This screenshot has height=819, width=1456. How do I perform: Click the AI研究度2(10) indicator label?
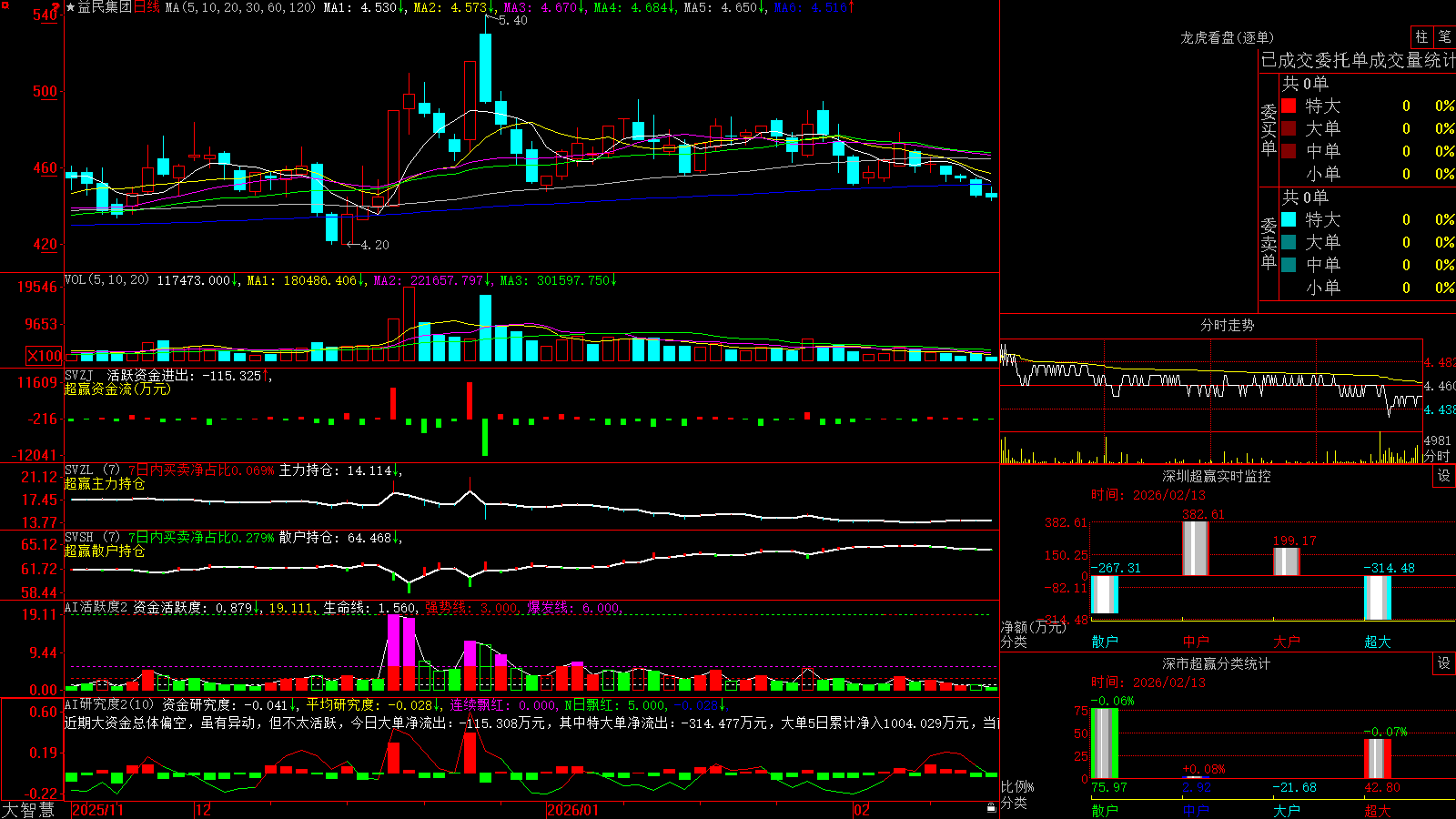[110, 704]
